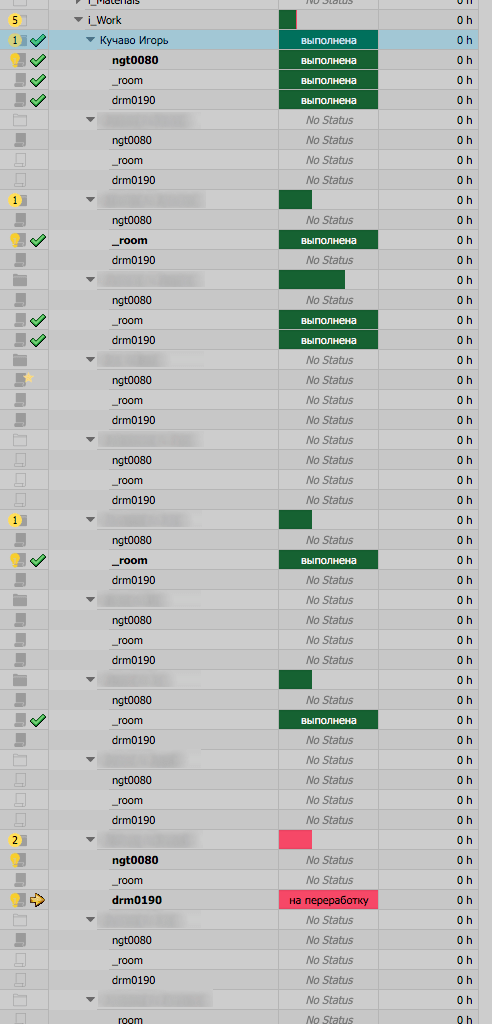The width and height of the screenshot is (492, 1024).
Task: Open the на переработку status cell
Action: point(329,900)
